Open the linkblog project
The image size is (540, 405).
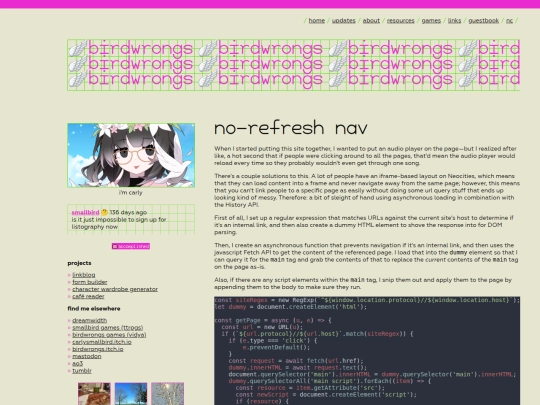84,275
